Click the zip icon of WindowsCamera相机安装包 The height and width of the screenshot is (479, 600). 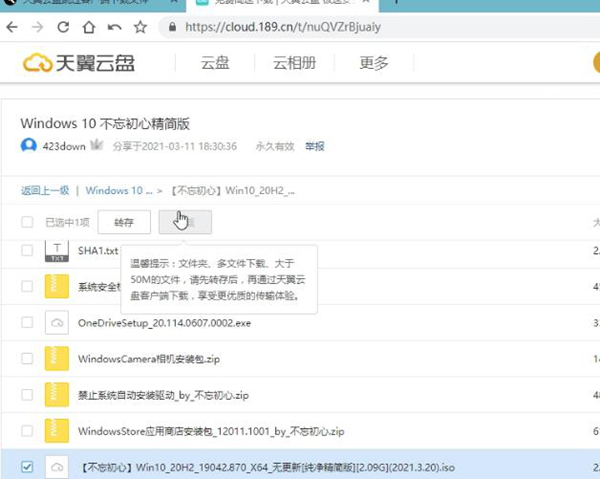pos(57,358)
